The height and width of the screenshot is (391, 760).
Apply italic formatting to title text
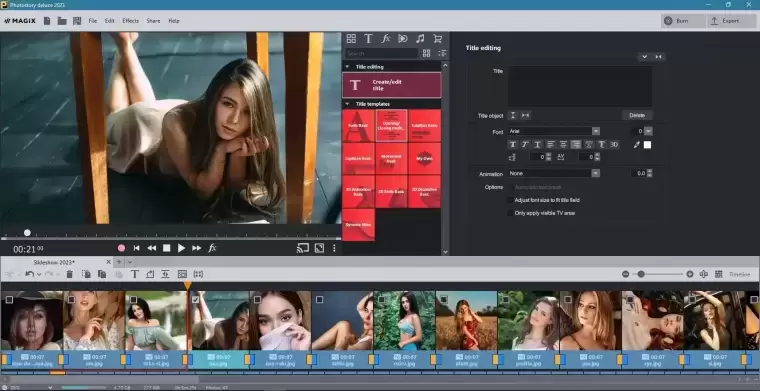(525, 144)
